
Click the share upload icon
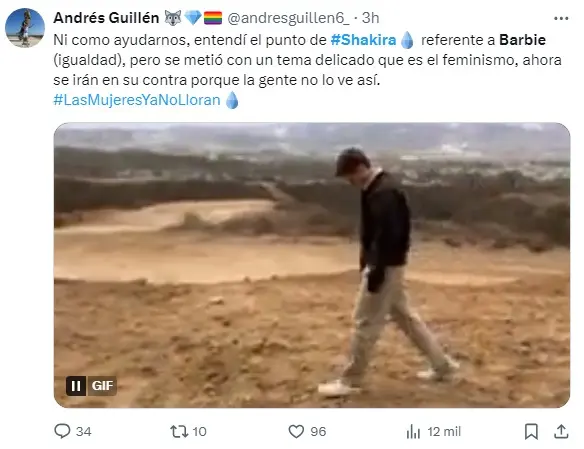tap(561, 432)
